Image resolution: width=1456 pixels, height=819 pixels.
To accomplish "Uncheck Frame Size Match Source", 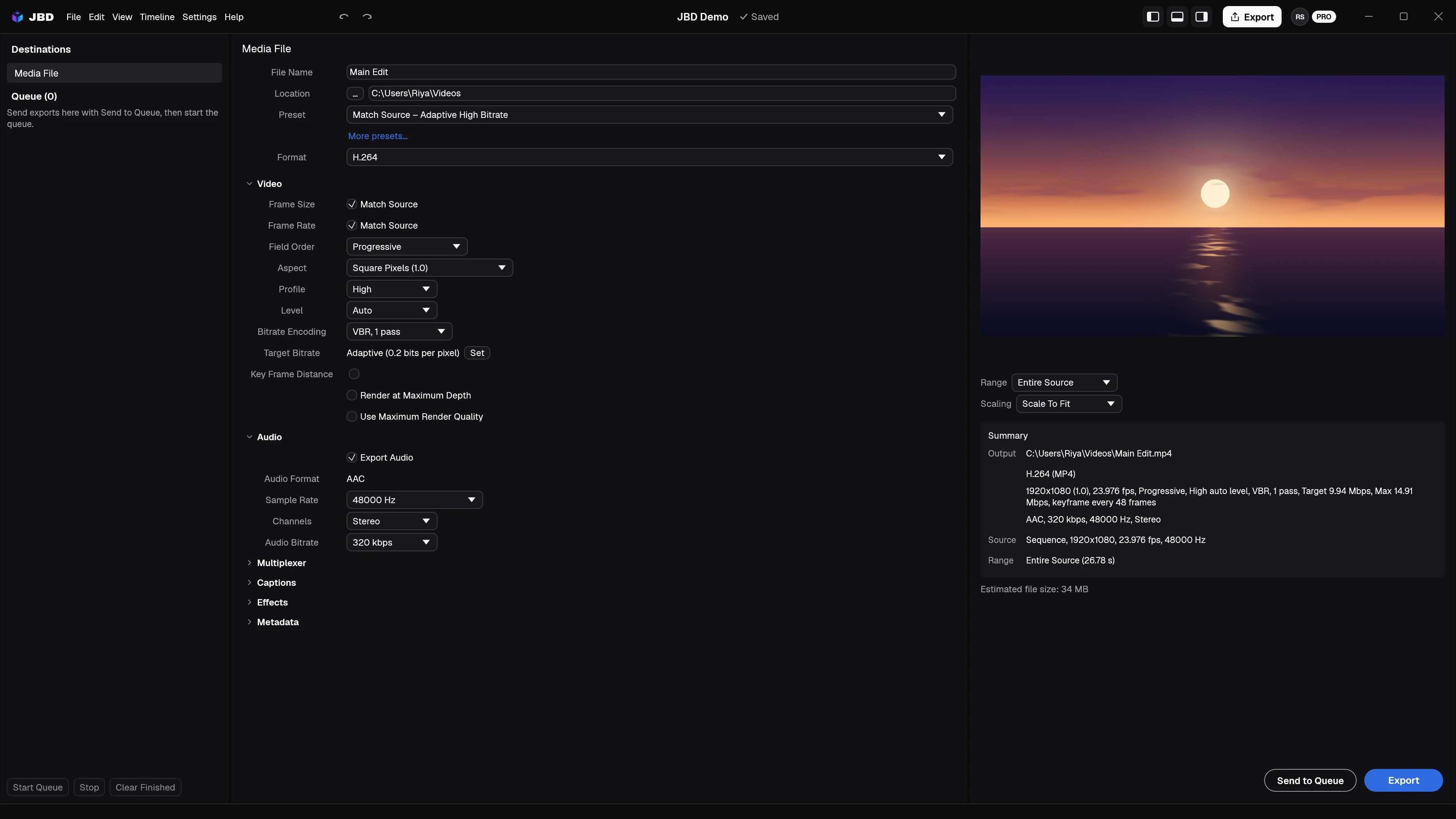I will [x=351, y=204].
